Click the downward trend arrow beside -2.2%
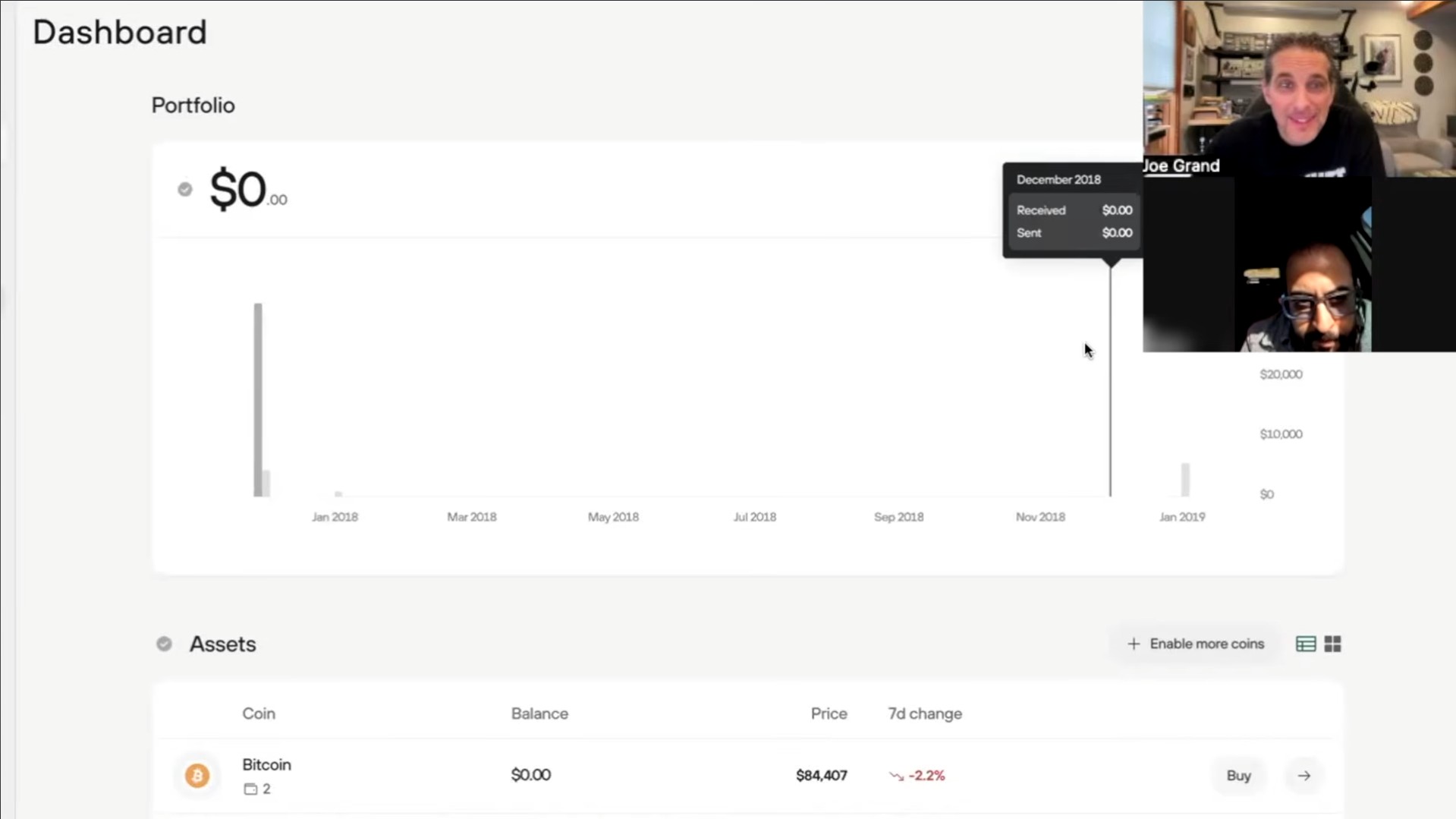The width and height of the screenshot is (1456, 819). [896, 776]
